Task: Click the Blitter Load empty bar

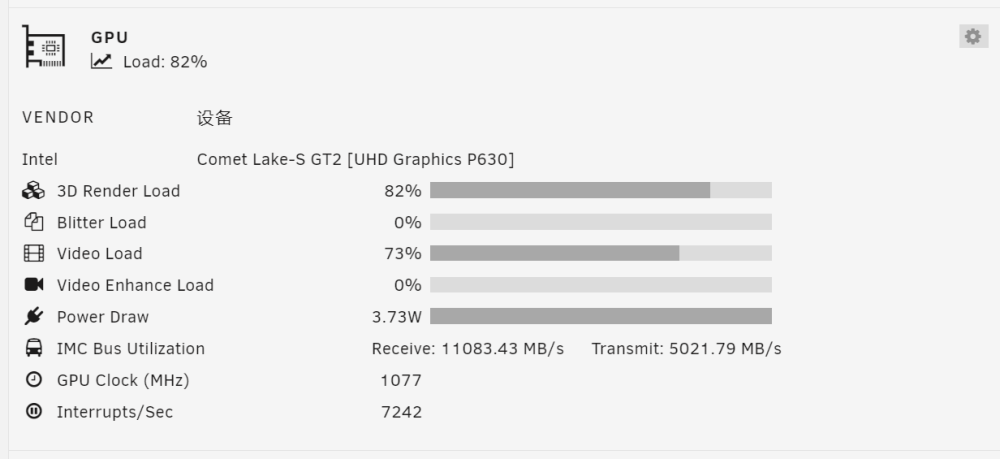Action: click(601, 222)
